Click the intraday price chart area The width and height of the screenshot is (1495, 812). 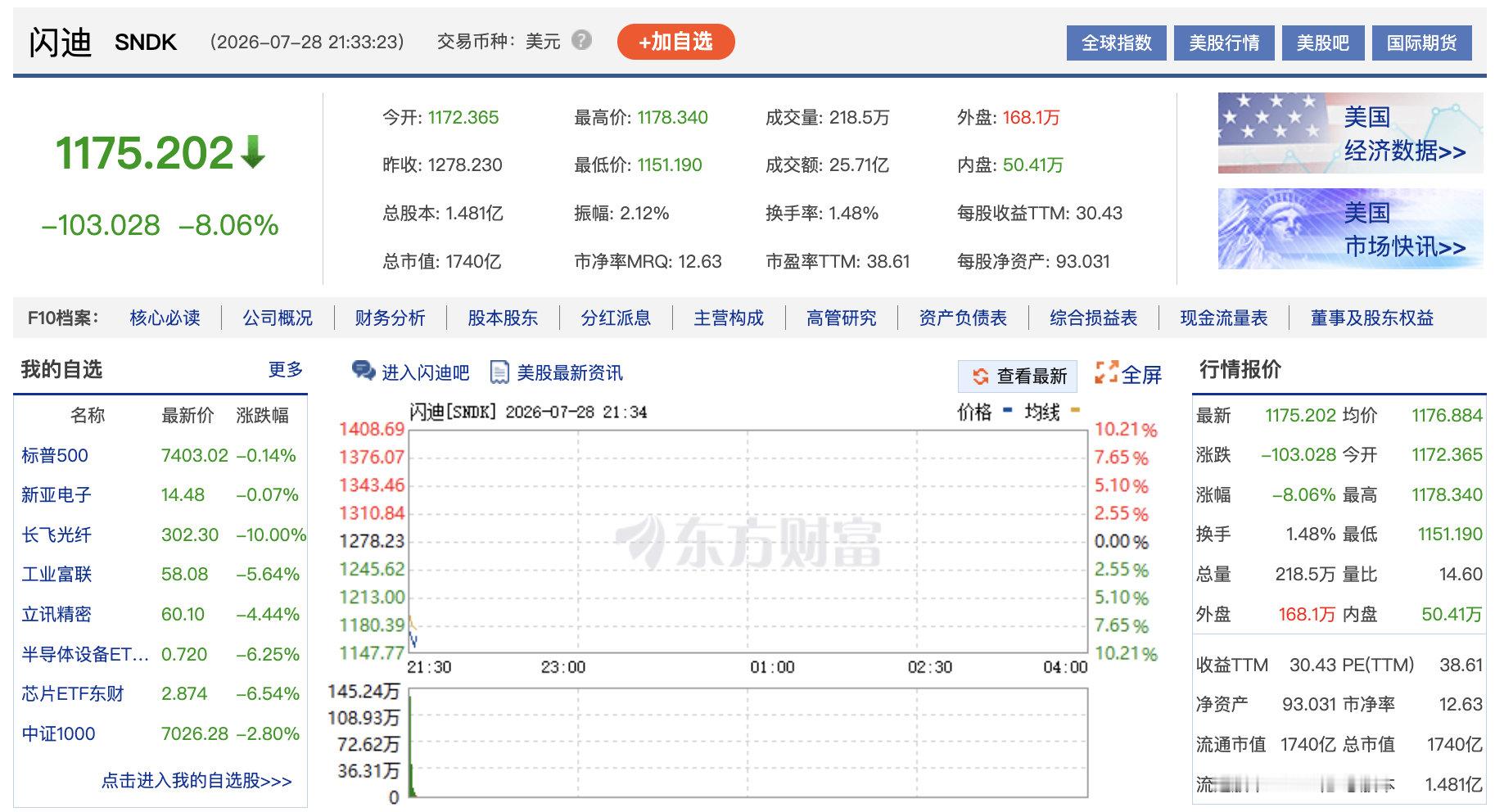pos(748,541)
